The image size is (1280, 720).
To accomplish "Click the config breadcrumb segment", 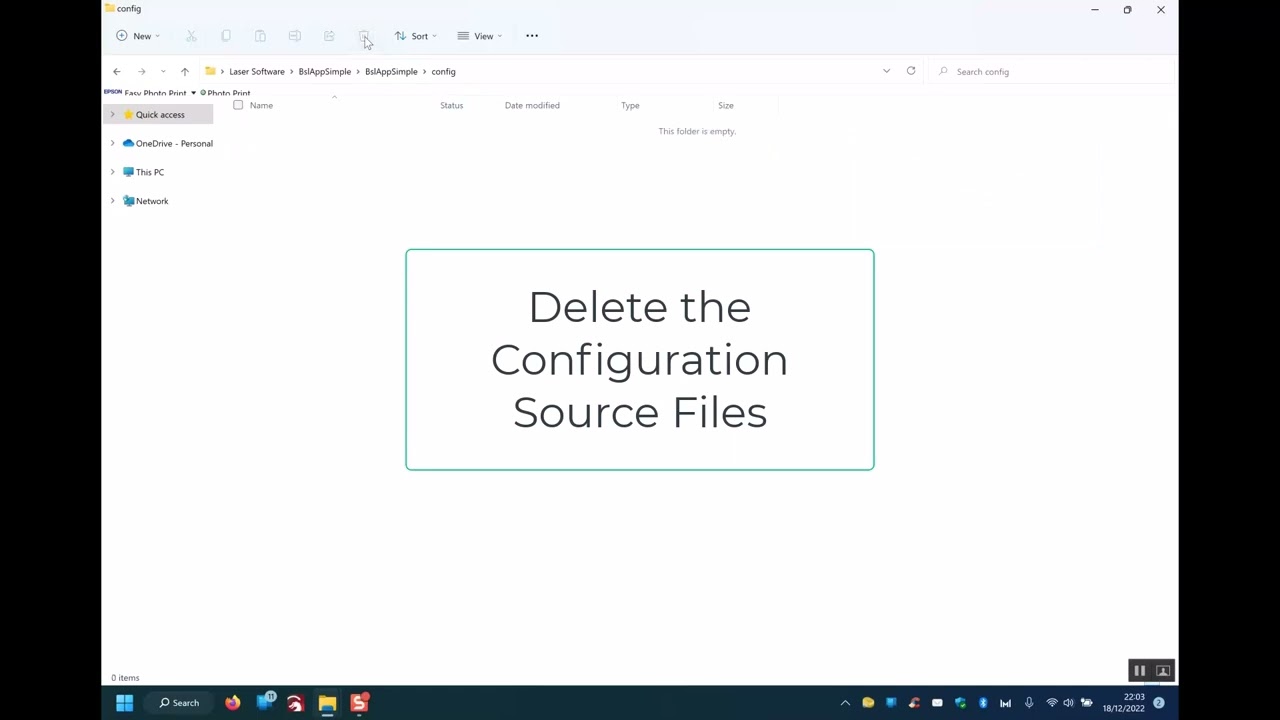I will click(443, 72).
